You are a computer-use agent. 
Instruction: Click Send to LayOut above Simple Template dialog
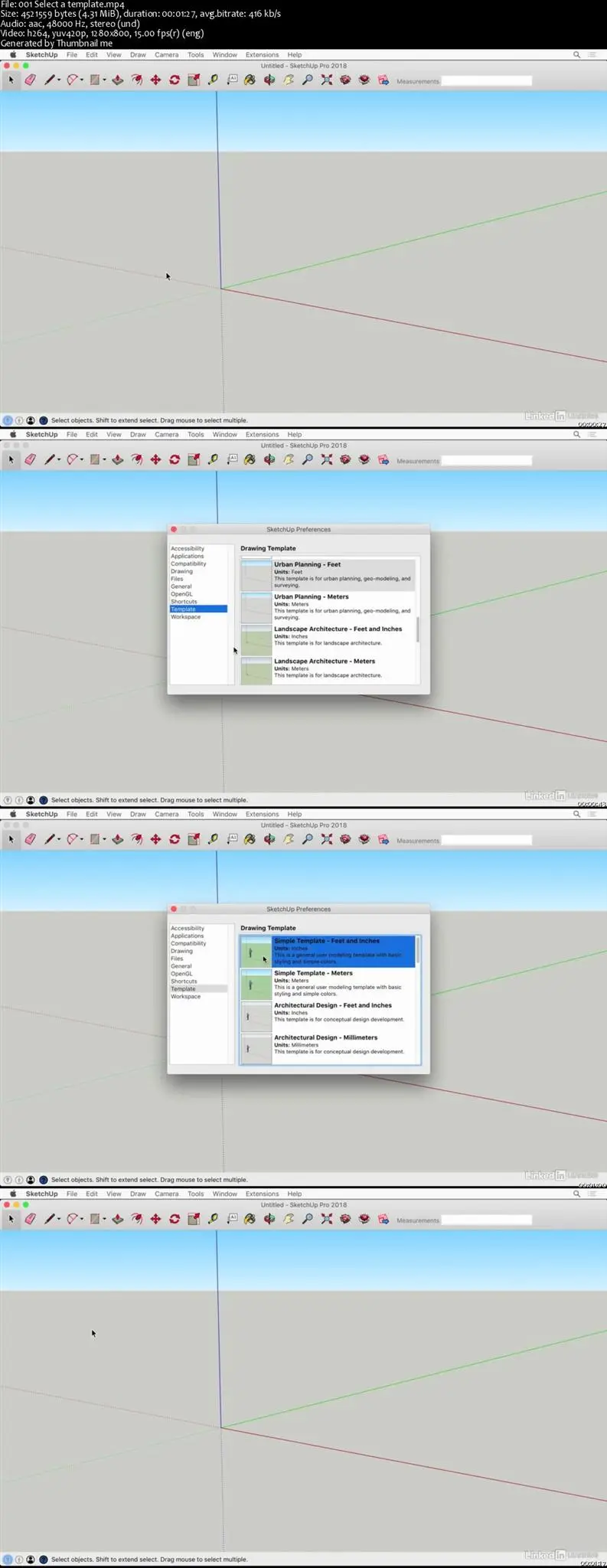click(383, 839)
